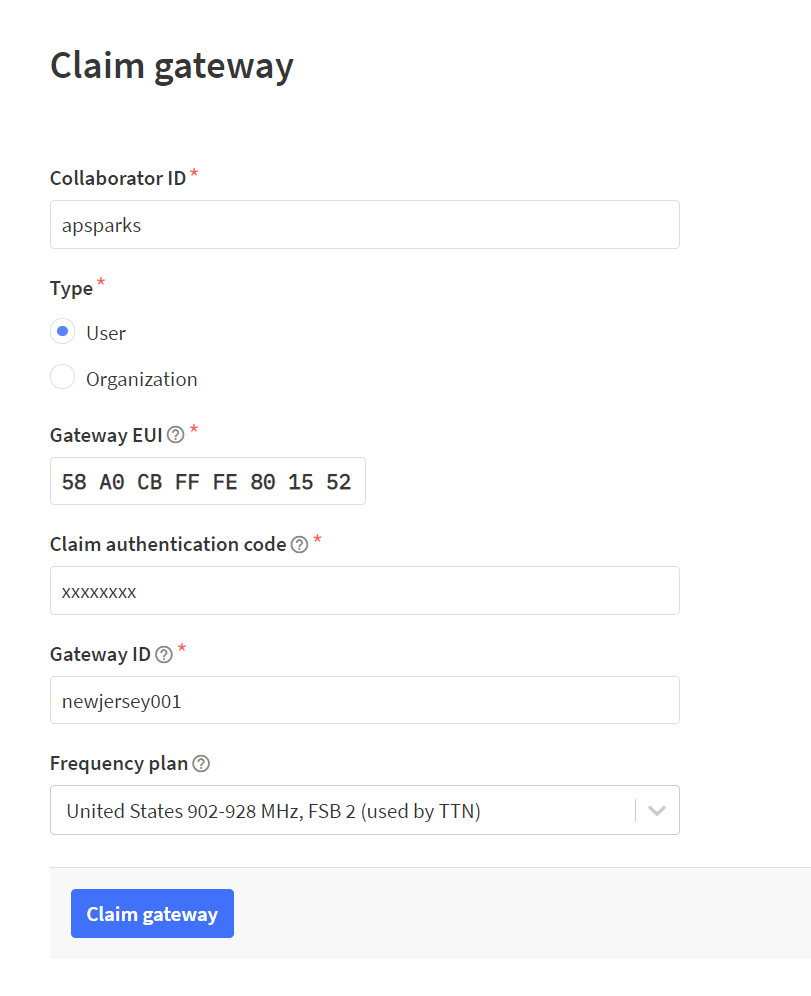Click the Gateway ID label text
This screenshot has width=811, height=996.
(100, 654)
